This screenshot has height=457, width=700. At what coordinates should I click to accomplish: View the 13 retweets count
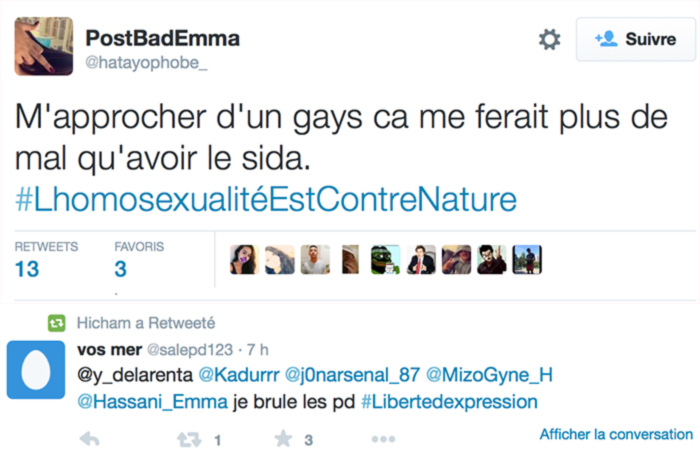tap(27, 268)
